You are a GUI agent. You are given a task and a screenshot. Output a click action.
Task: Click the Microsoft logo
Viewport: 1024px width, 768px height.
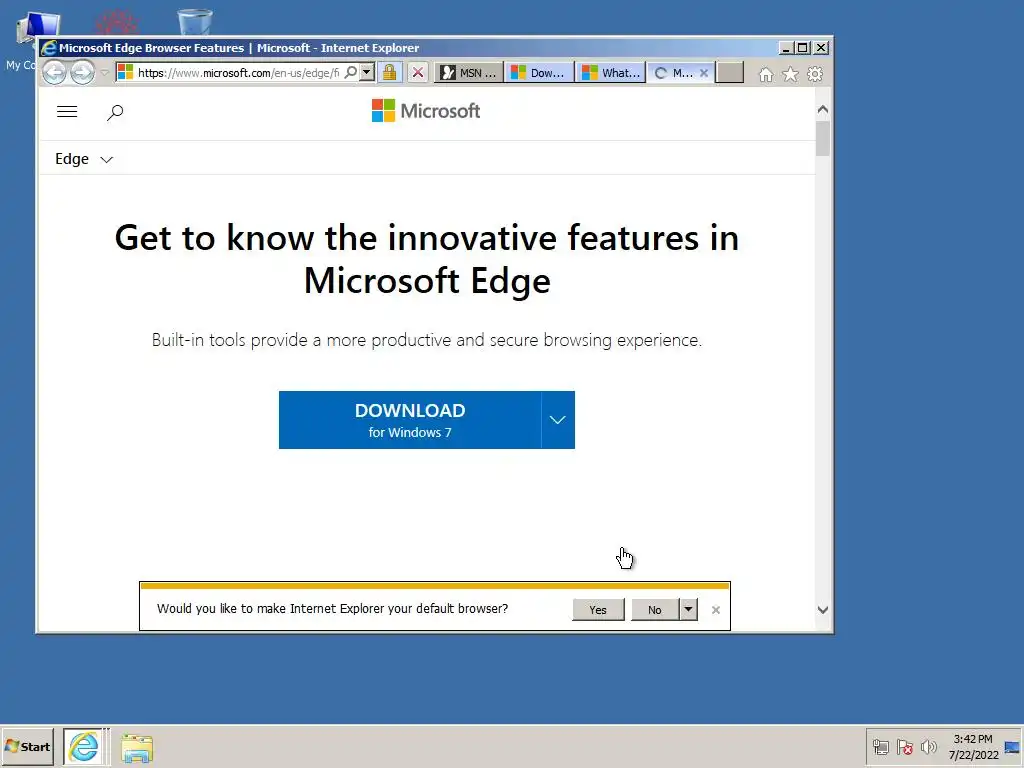coord(426,111)
